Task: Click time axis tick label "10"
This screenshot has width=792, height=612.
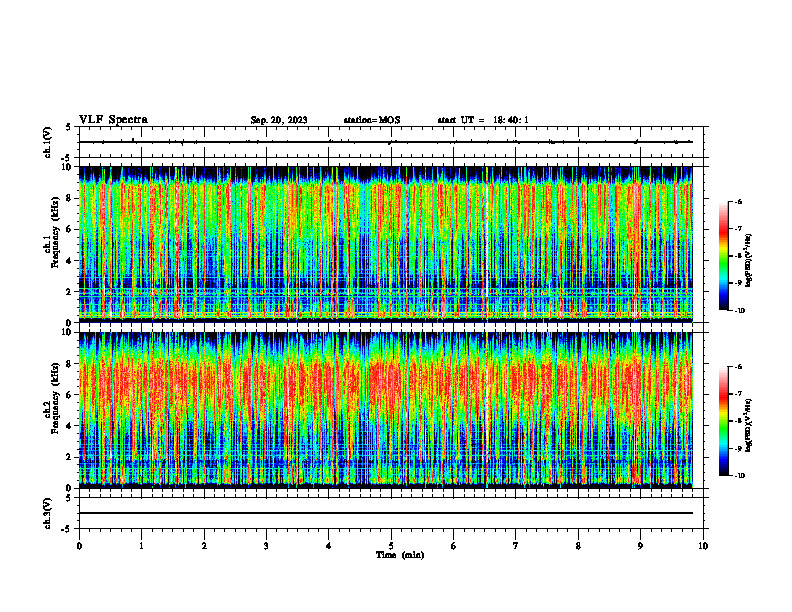Action: [x=703, y=546]
